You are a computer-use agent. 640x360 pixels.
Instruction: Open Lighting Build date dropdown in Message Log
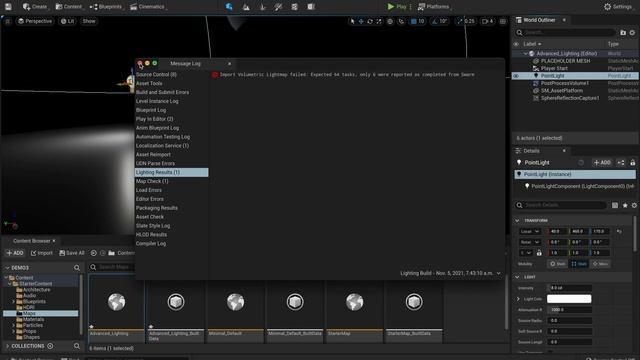coord(450,273)
